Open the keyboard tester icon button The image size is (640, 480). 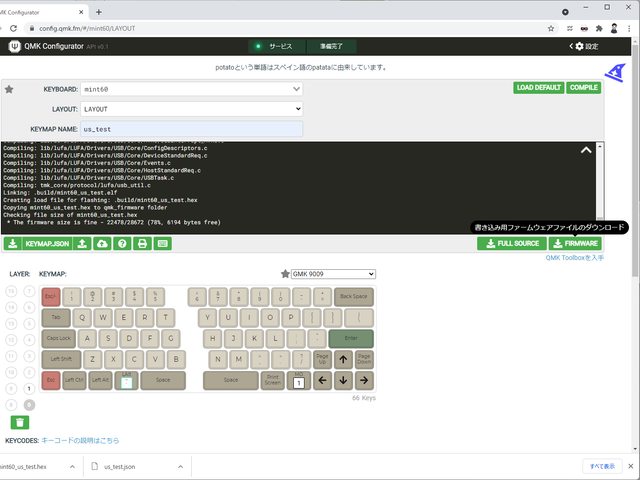pyautogui.click(x=163, y=243)
